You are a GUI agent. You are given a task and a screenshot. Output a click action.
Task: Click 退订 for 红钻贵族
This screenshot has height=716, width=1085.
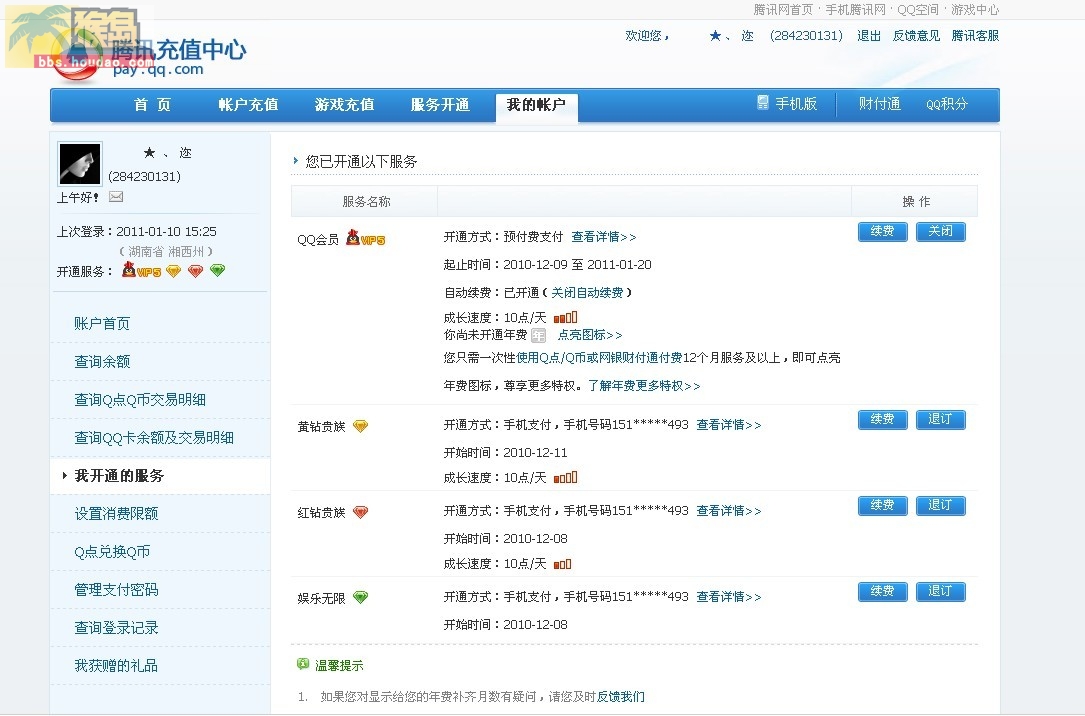coord(940,506)
